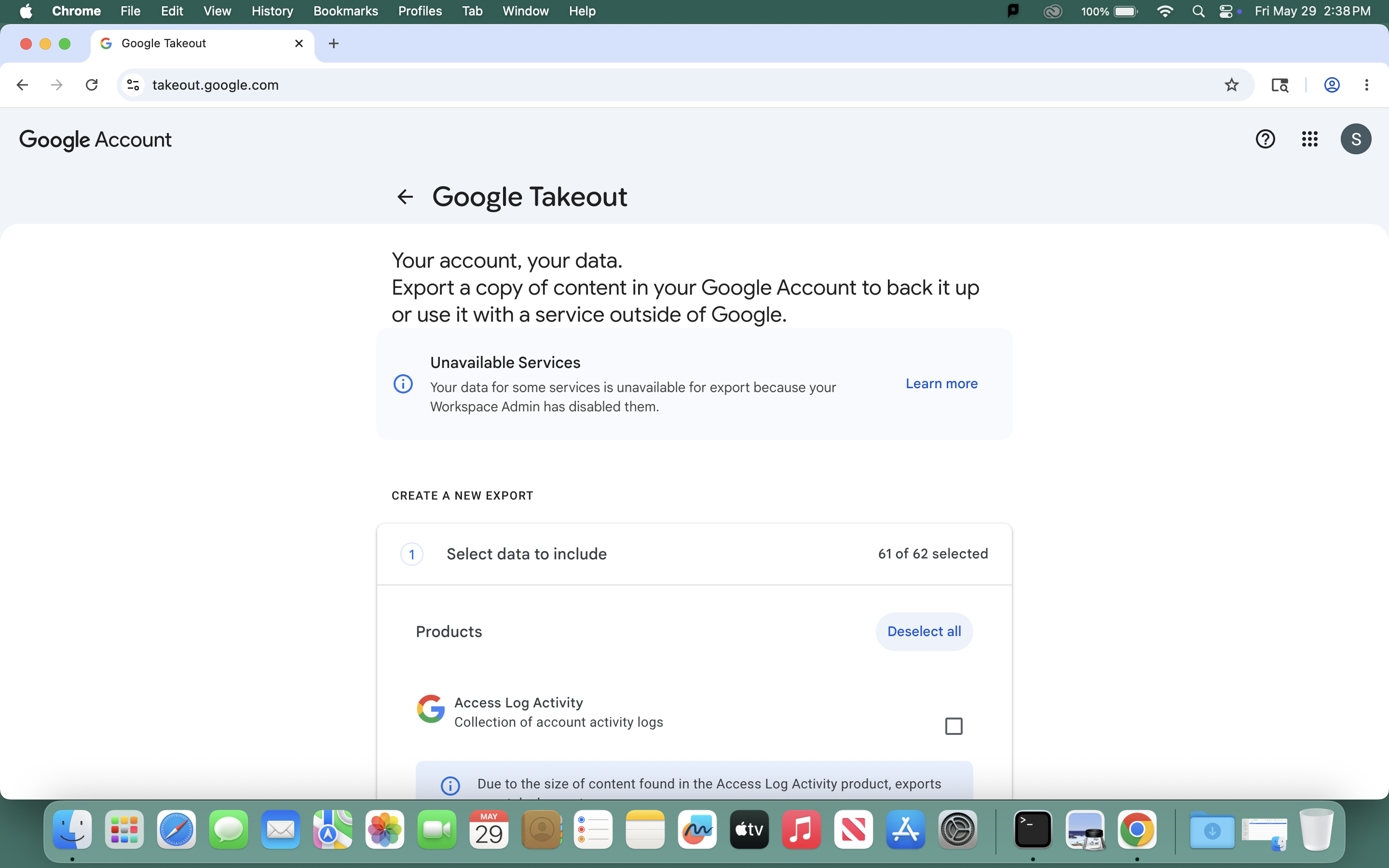Screen dimensions: 1389x868
Task: Open Terminal from the dock
Action: pos(1033,829)
